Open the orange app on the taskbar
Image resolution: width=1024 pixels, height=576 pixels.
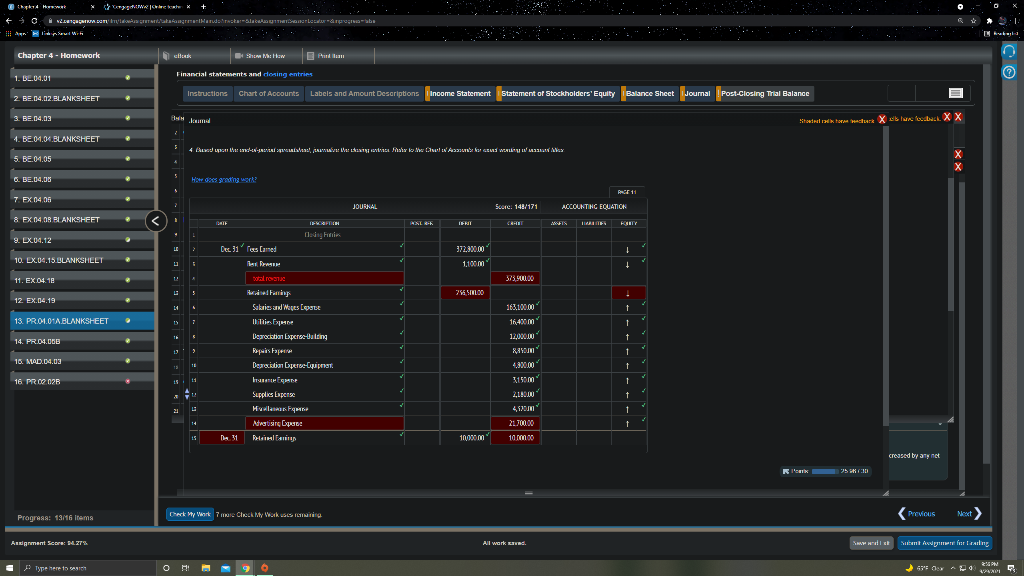[x=264, y=568]
